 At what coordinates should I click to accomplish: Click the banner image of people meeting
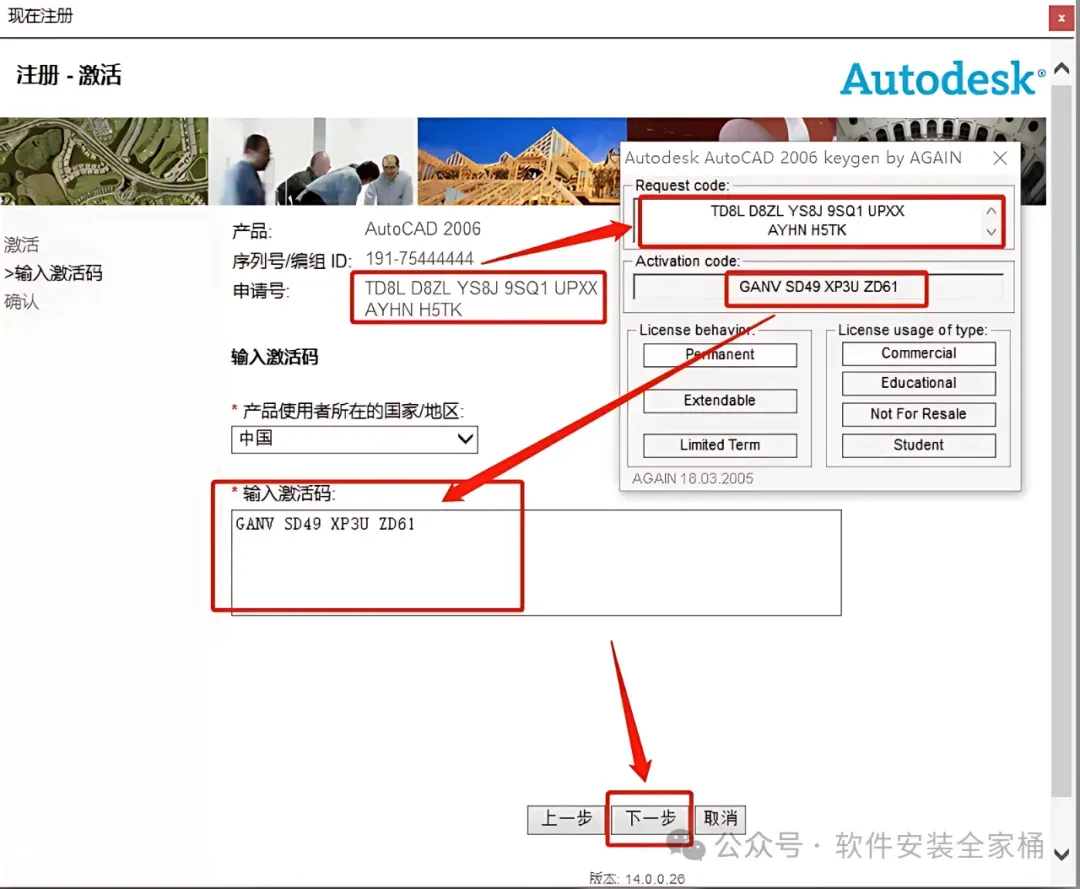click(313, 161)
